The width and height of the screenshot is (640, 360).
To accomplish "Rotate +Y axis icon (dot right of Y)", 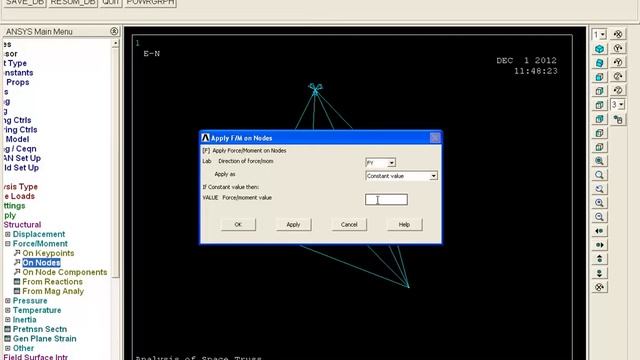I will coord(618,49).
